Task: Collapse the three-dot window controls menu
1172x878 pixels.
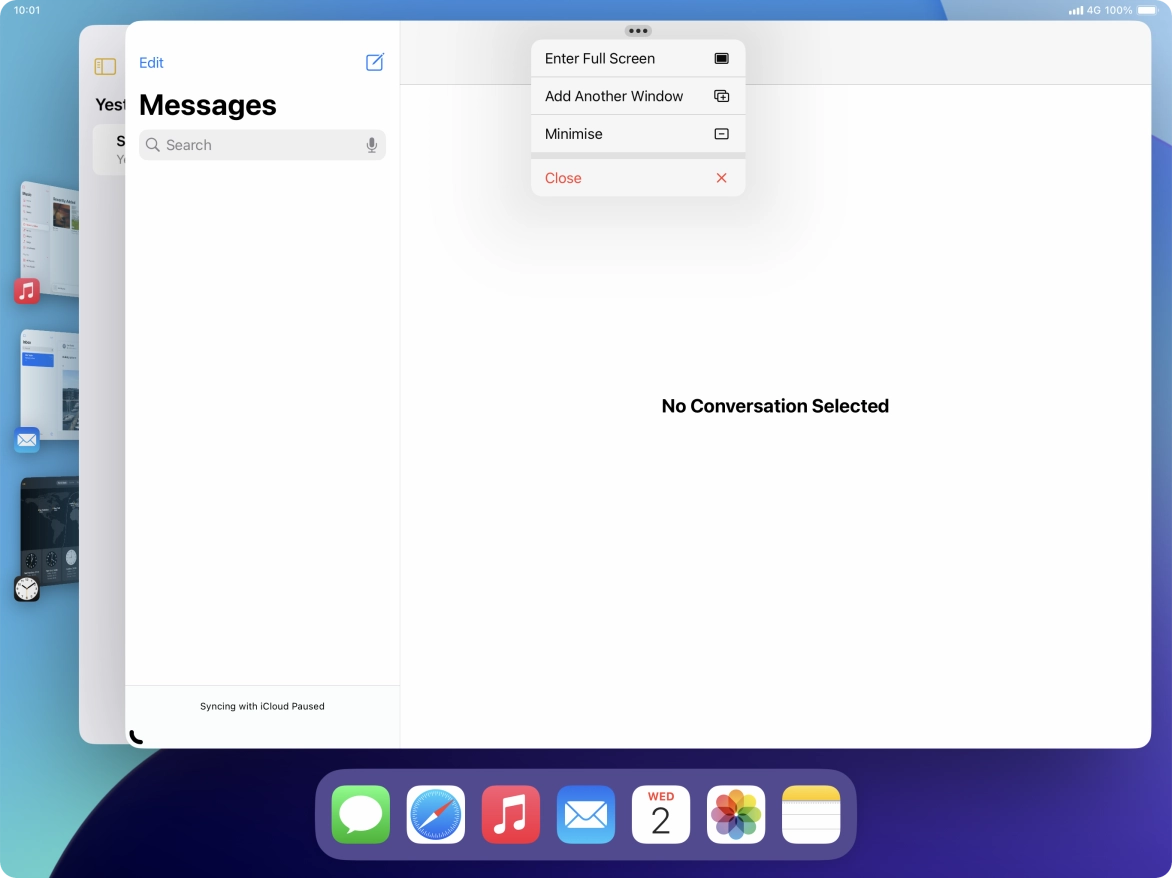Action: tap(638, 31)
